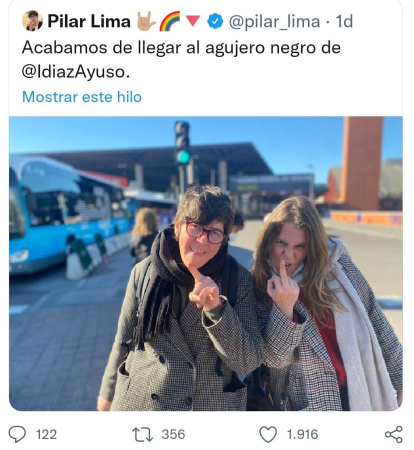Retweet using the arrows icon
Image resolution: width=414 pixels, height=450 pixels.
coord(143,435)
